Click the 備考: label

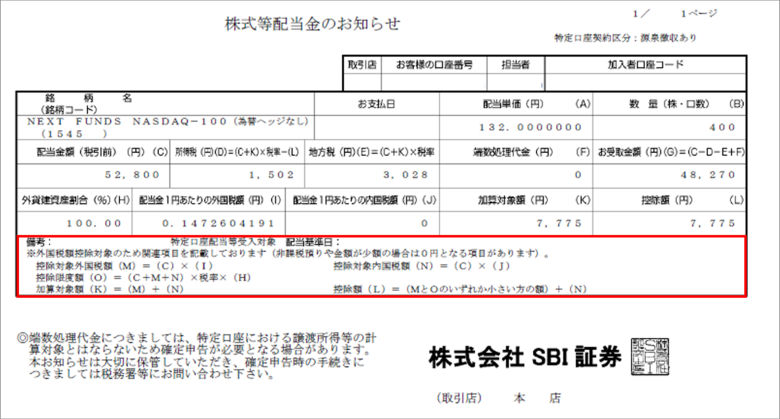click(x=39, y=242)
